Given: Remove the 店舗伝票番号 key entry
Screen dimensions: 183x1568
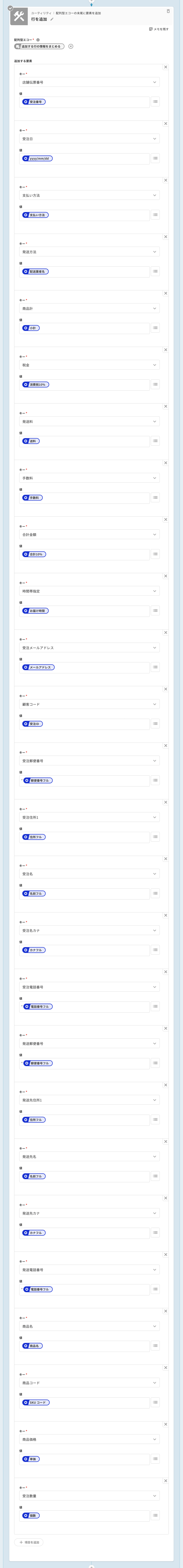Looking at the screenshot, I should (x=166, y=67).
